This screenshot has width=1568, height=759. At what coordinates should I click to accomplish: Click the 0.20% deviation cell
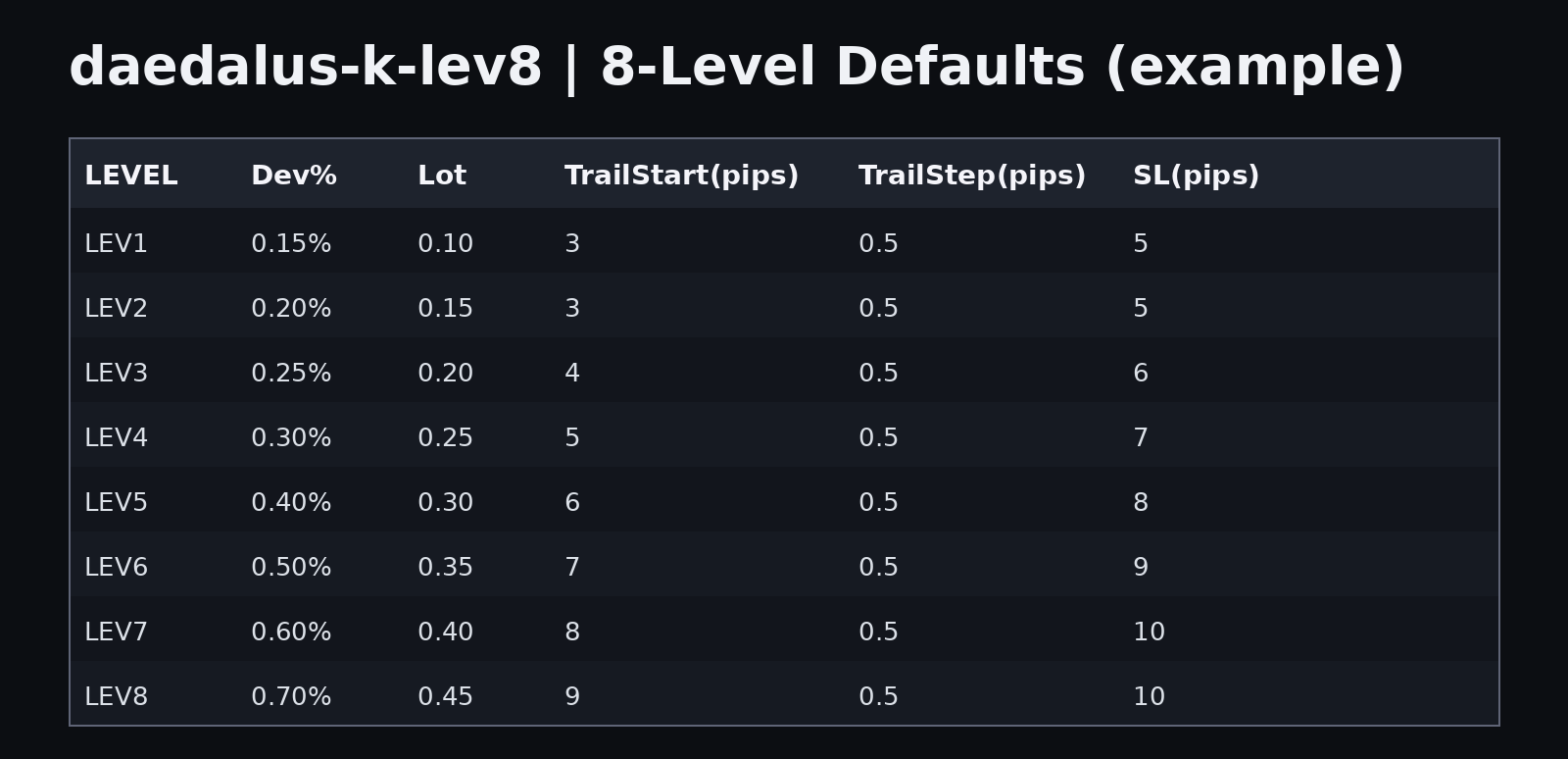[291, 309]
